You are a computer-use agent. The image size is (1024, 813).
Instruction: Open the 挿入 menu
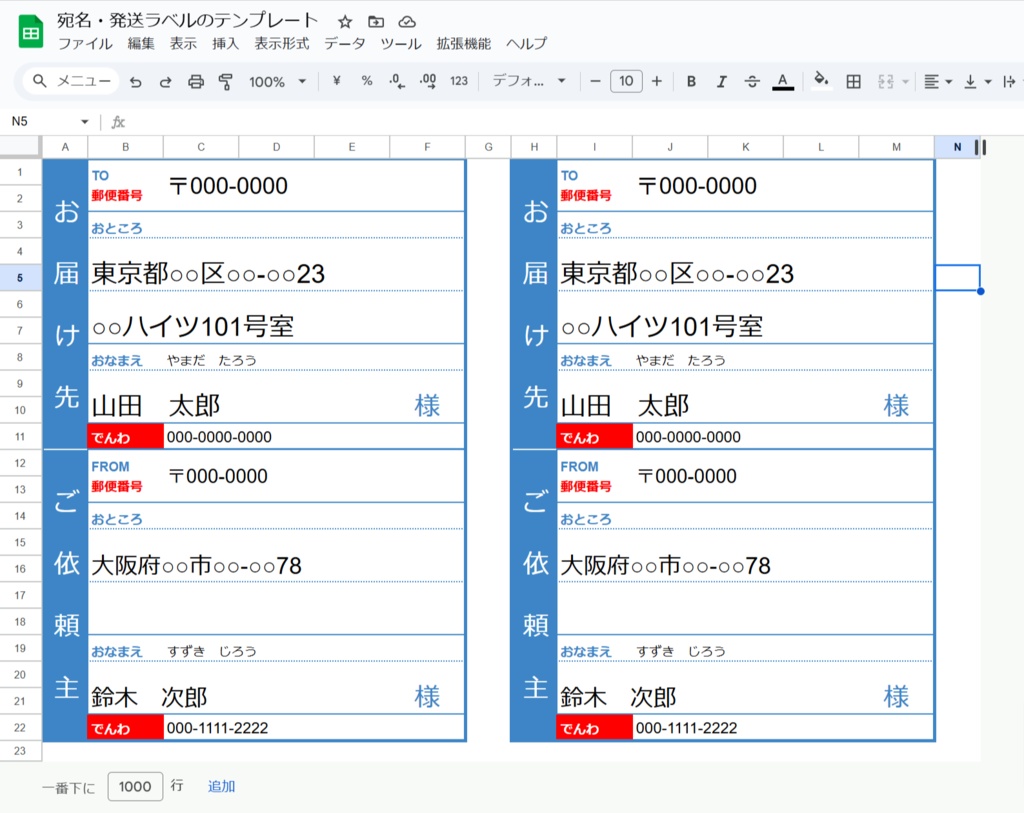click(226, 44)
